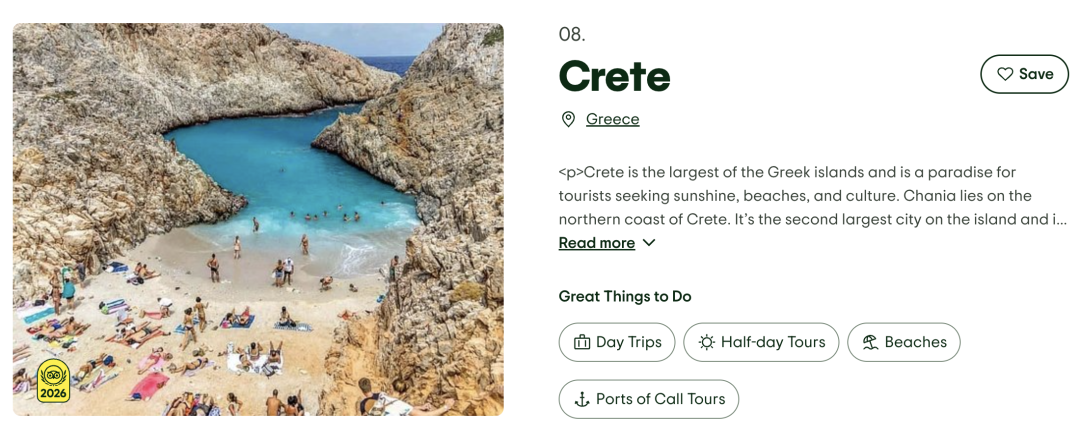Click the location pin icon beside Greece
This screenshot has width=1080, height=437.
568,120
